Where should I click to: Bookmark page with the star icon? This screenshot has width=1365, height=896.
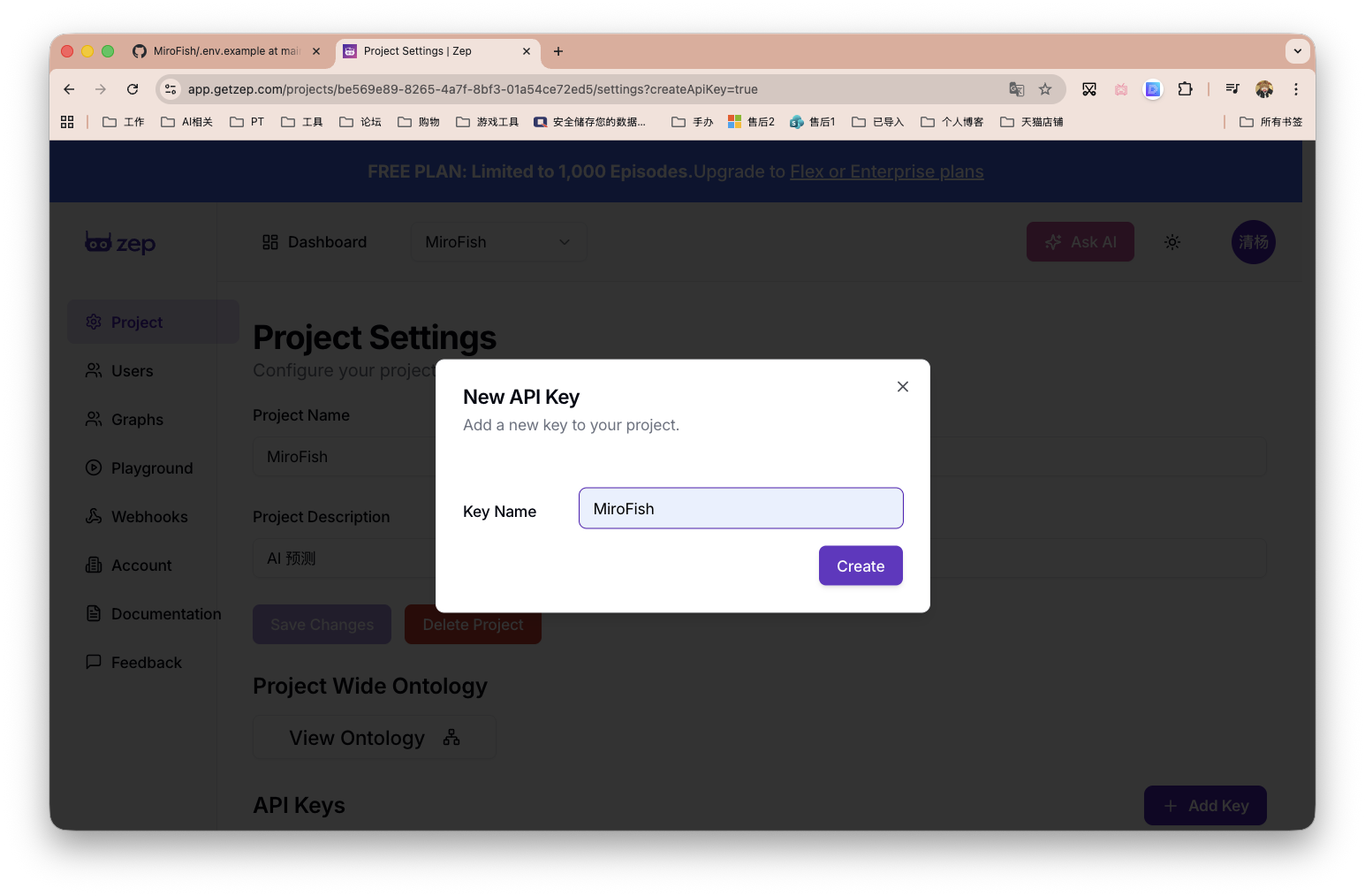coord(1045,89)
